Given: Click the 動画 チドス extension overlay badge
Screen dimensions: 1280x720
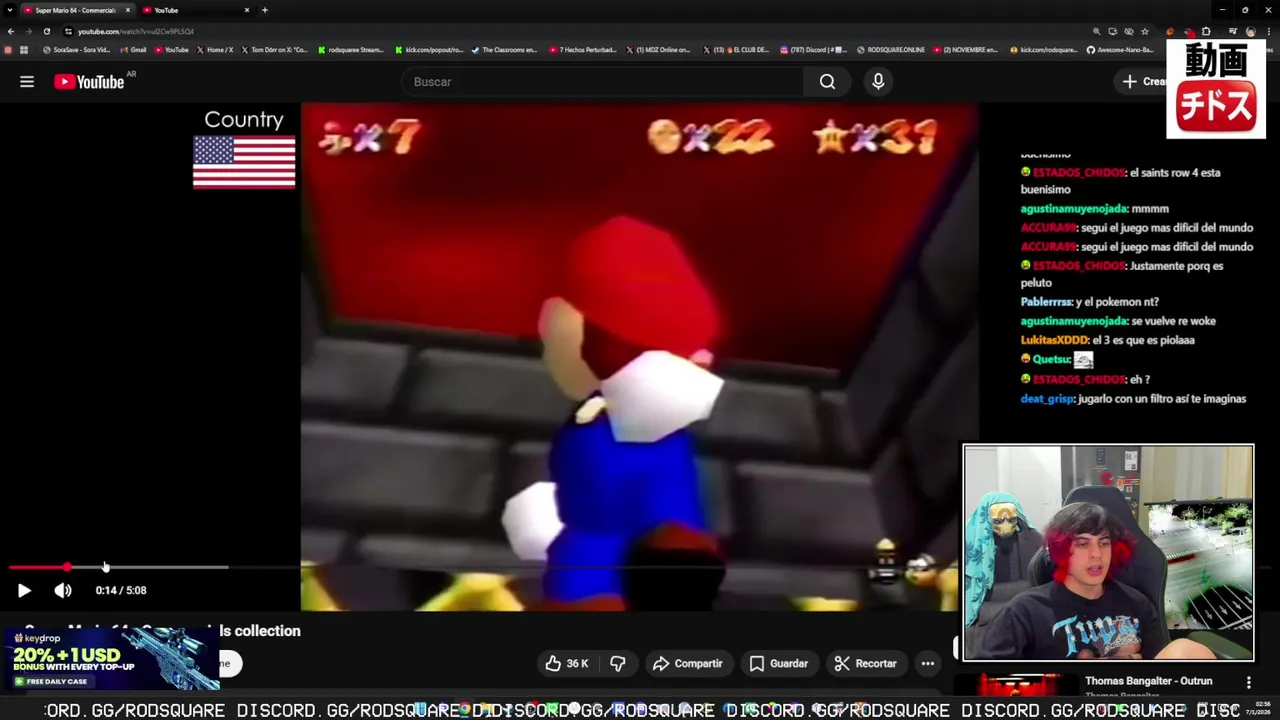Looking at the screenshot, I should pos(1216,89).
